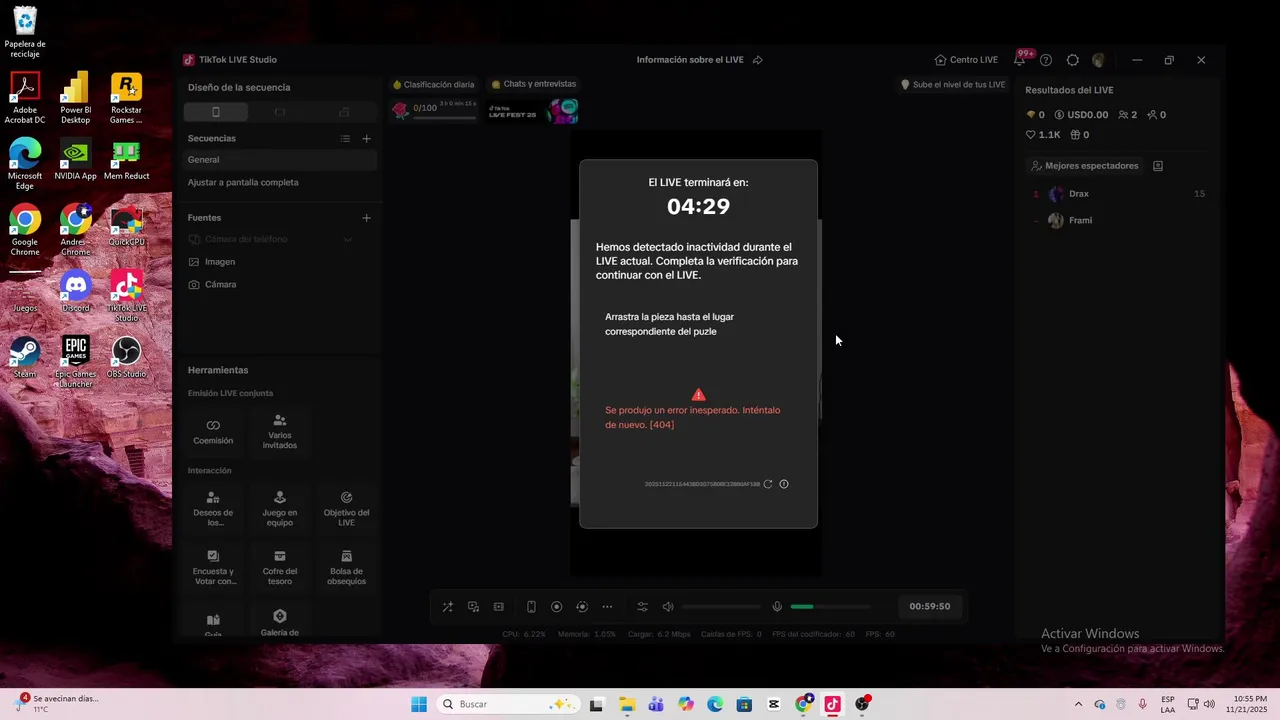The image size is (1280, 720).
Task: Open the Encuesta y Votar tool
Action: pyautogui.click(x=213, y=567)
